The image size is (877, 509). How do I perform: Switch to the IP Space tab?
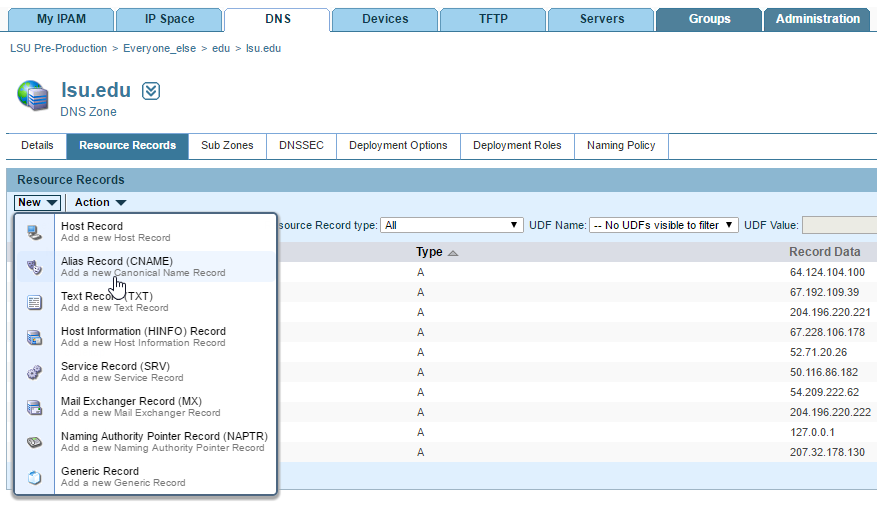pos(169,19)
